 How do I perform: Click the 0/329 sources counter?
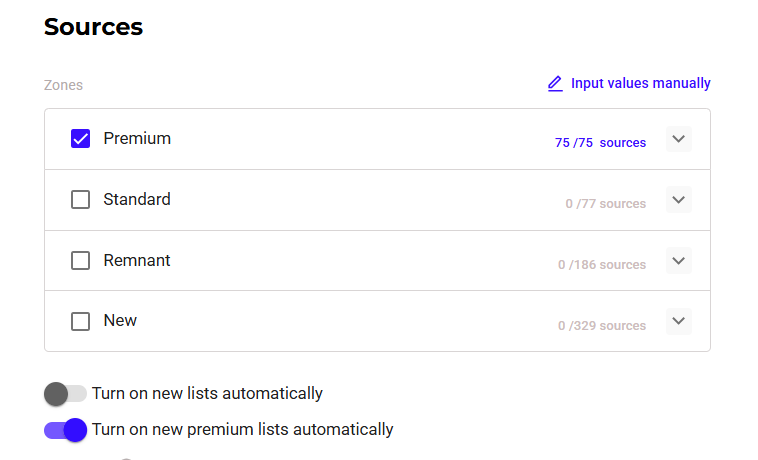tap(602, 326)
